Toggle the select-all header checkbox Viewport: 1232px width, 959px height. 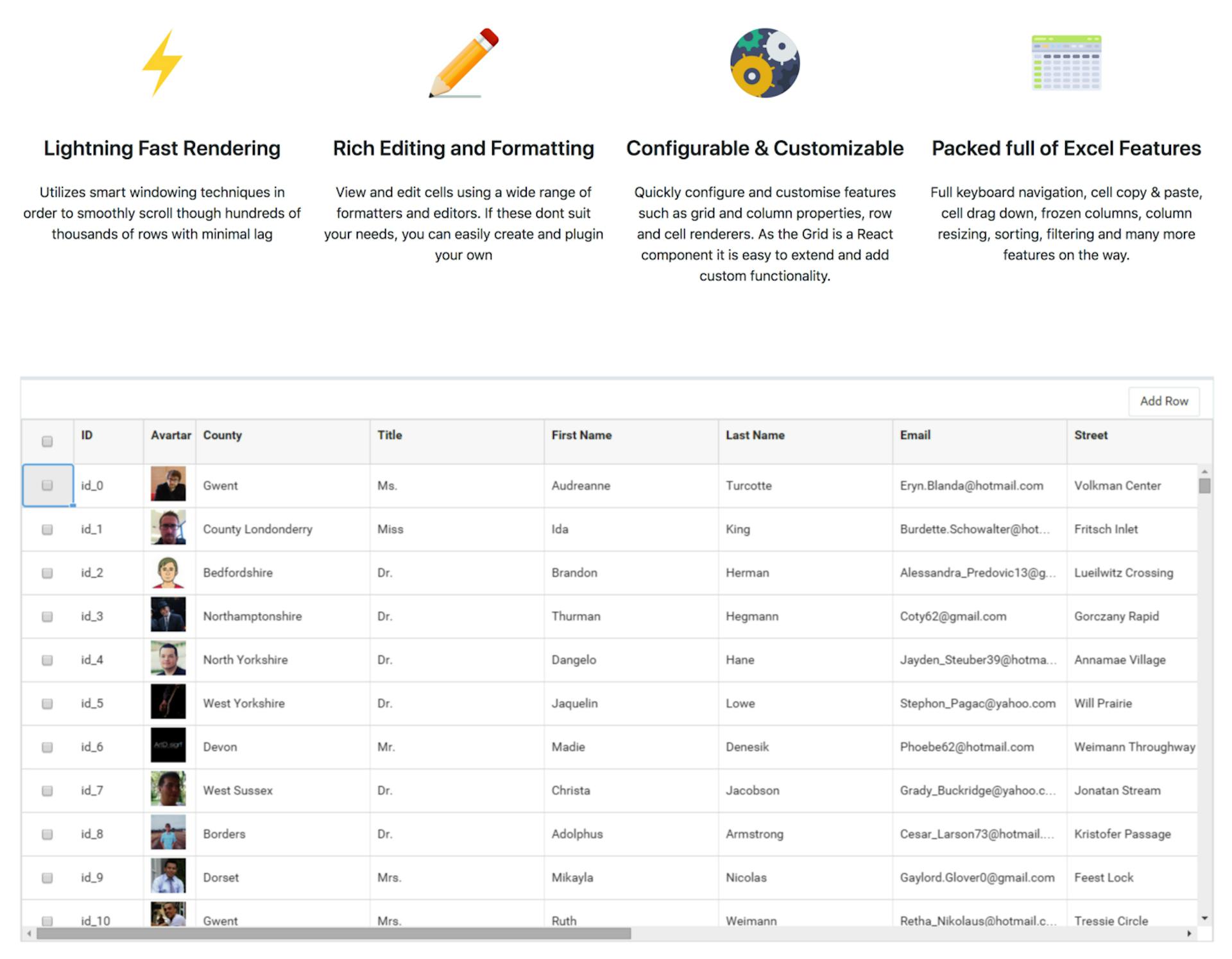(47, 441)
